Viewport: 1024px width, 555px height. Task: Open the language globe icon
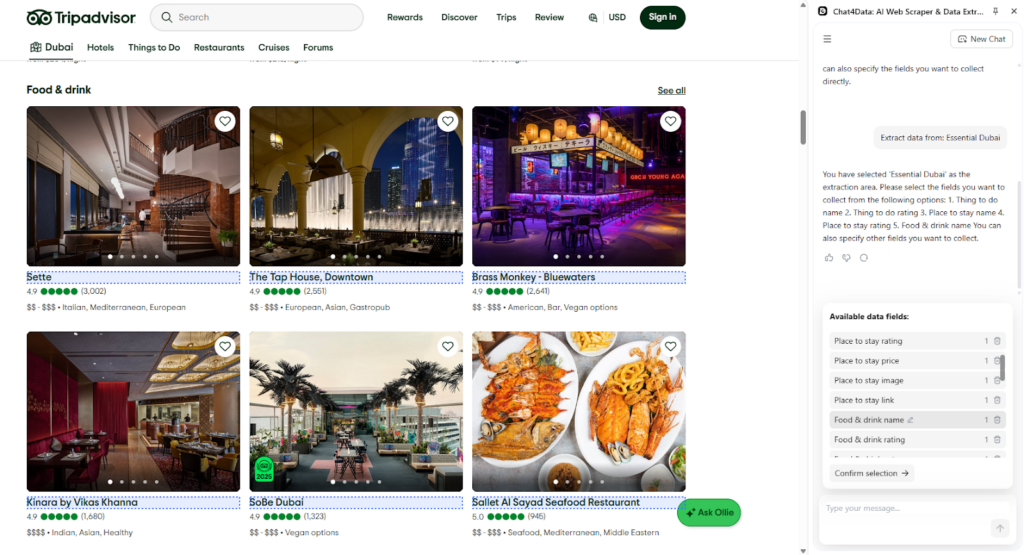(x=592, y=18)
